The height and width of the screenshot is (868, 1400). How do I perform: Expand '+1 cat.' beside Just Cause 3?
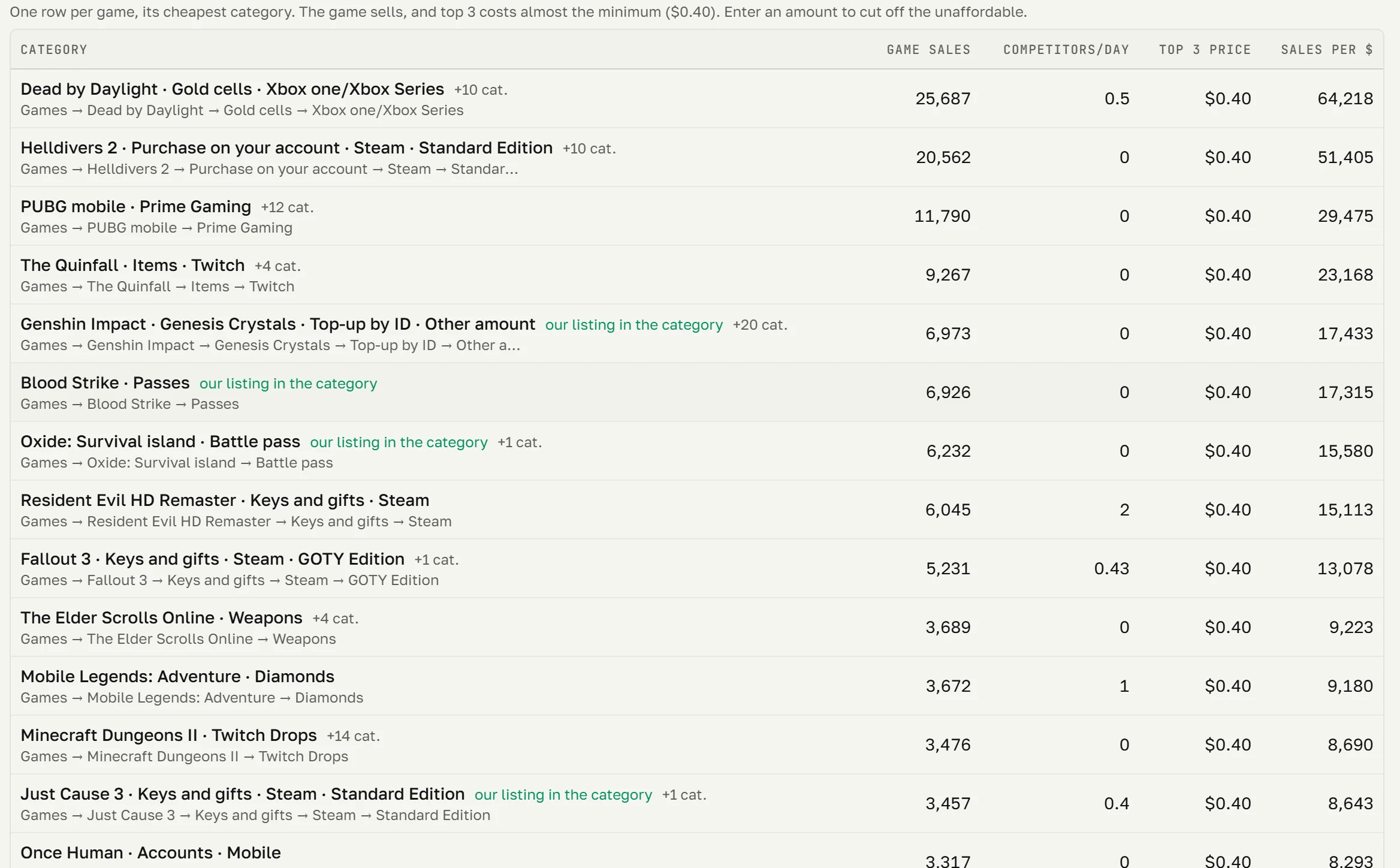[684, 795]
